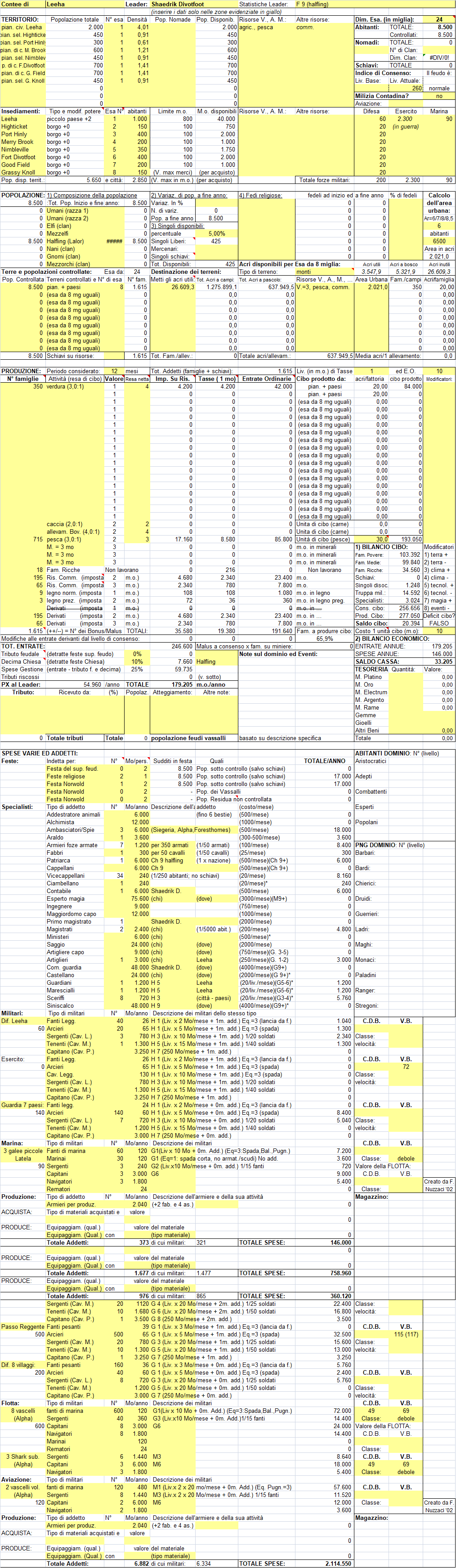Select the 'Mezzorchi (clan)' cell
This screenshot has height=1568, width=456.
point(68,264)
